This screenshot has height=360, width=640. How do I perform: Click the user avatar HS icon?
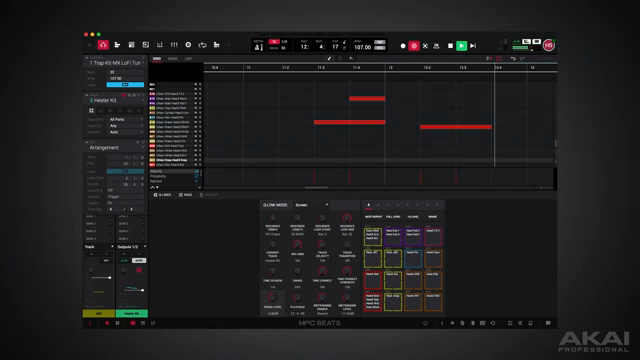click(549, 45)
